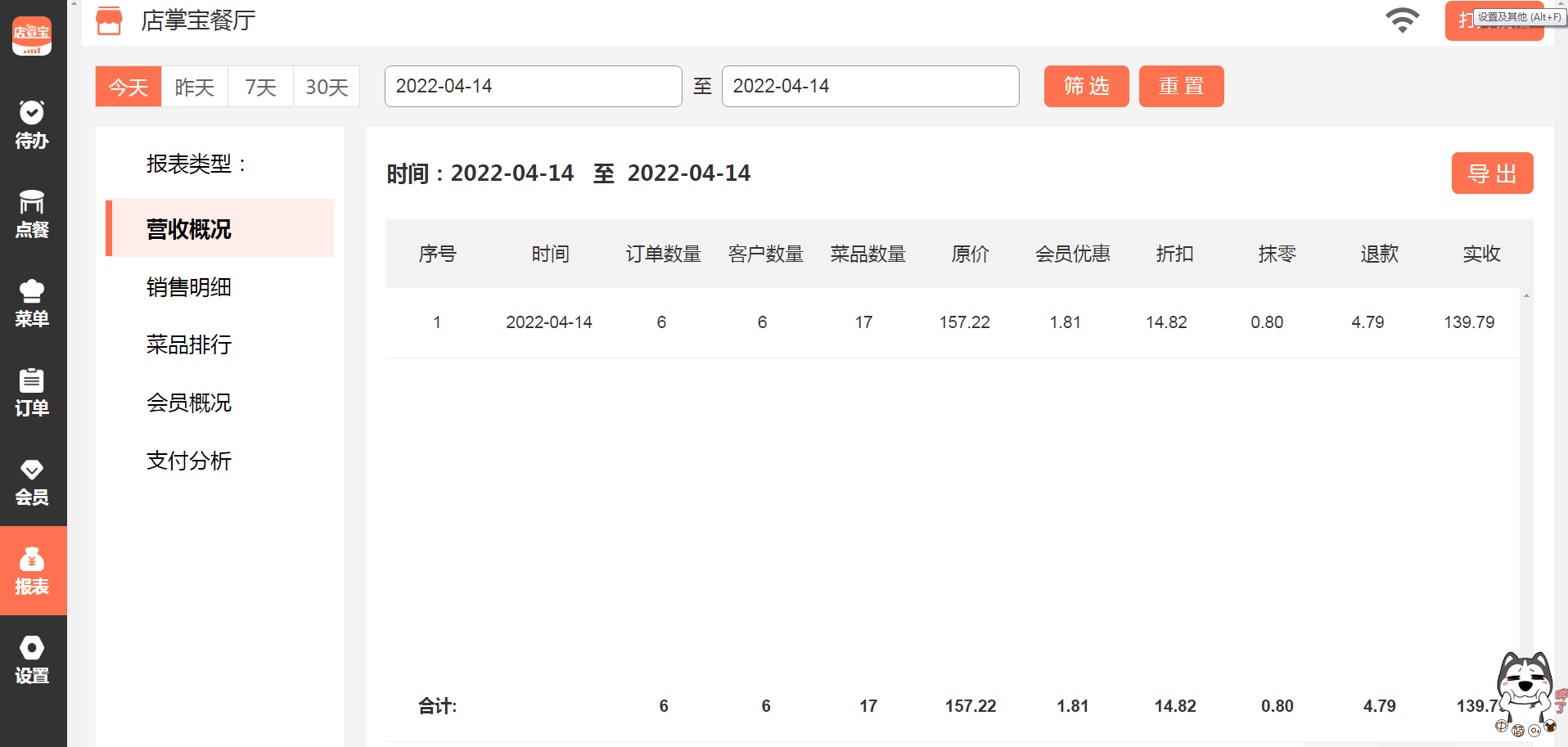
Task: Select the 7天 date range tab
Action: click(x=261, y=87)
